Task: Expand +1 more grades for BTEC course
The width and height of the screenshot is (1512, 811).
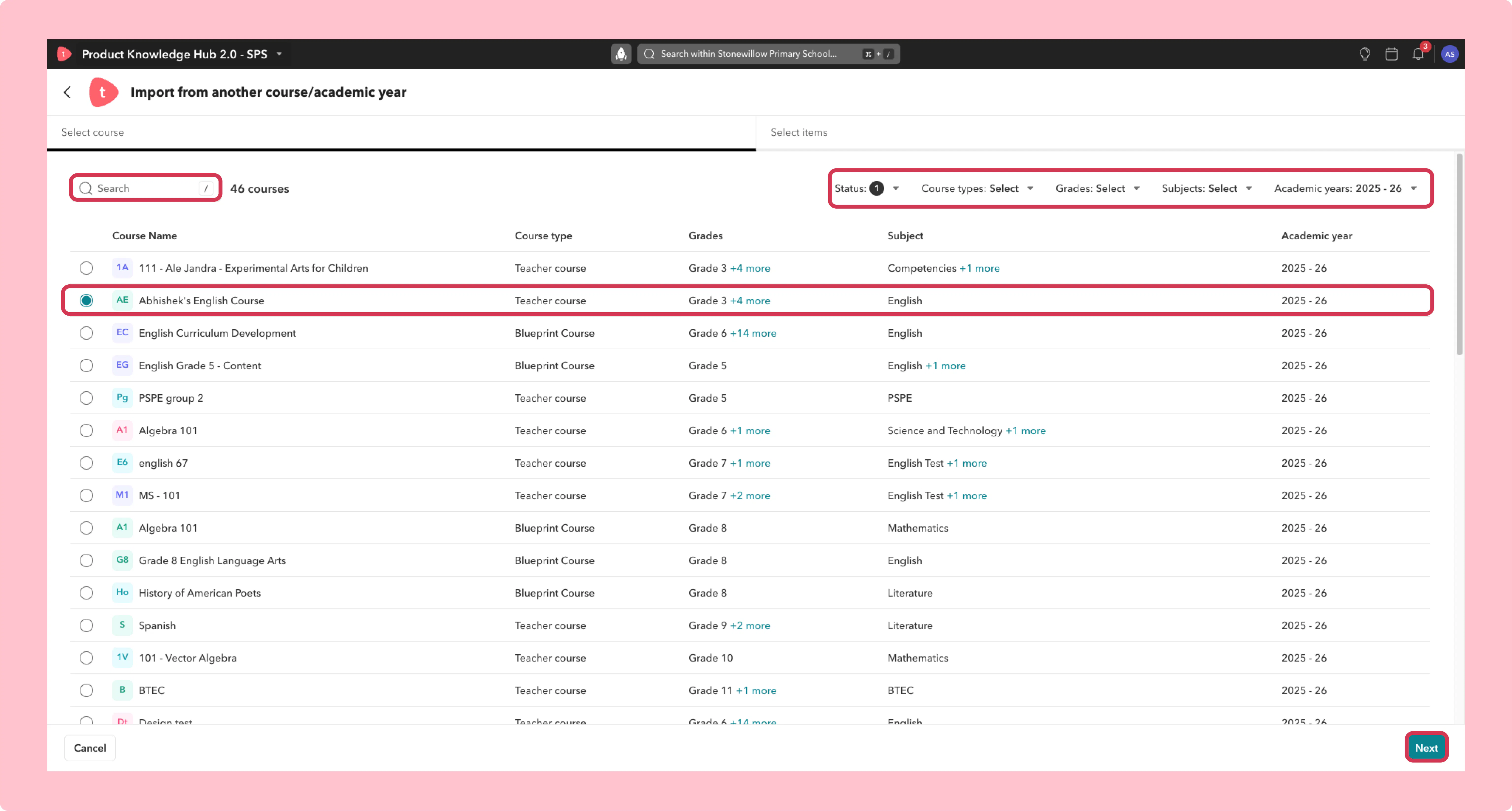Action: (x=756, y=691)
